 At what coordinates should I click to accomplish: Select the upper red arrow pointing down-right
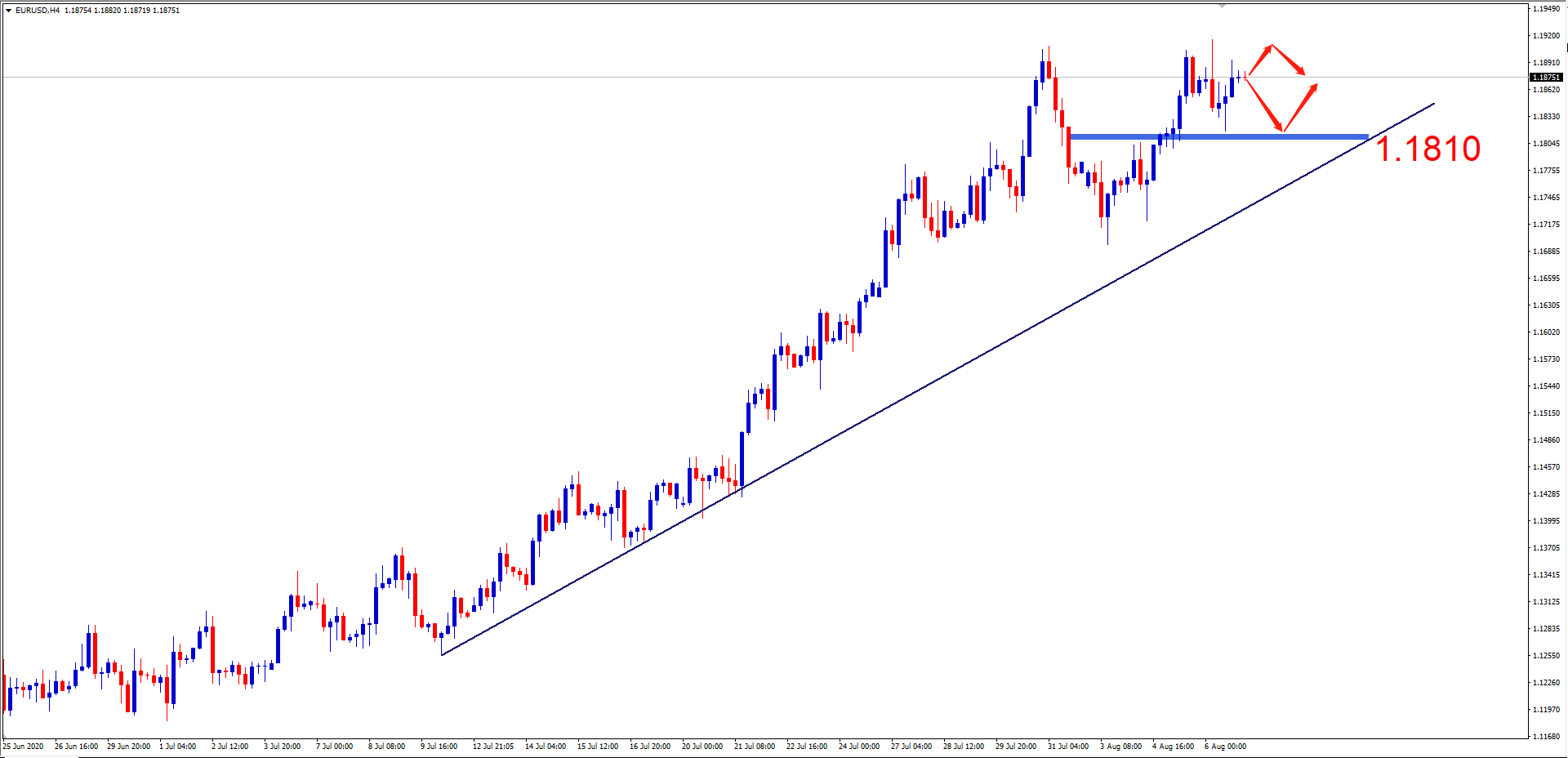[x=1289, y=60]
